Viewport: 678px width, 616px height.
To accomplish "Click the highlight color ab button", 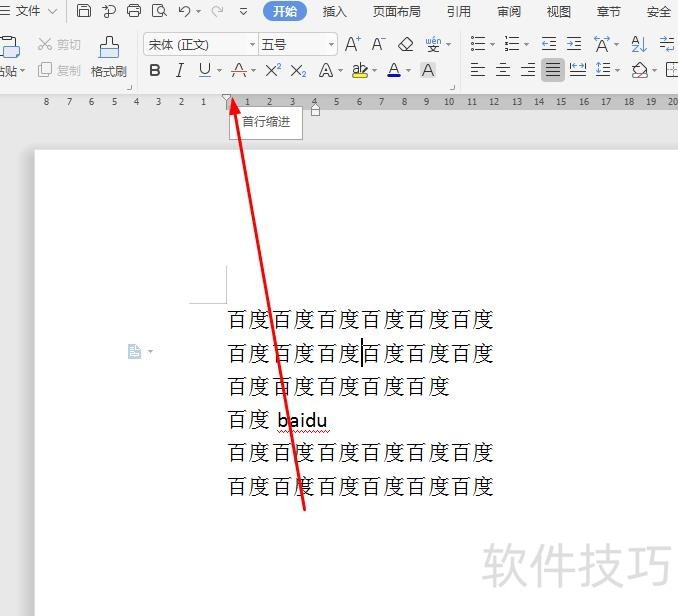I will point(360,70).
